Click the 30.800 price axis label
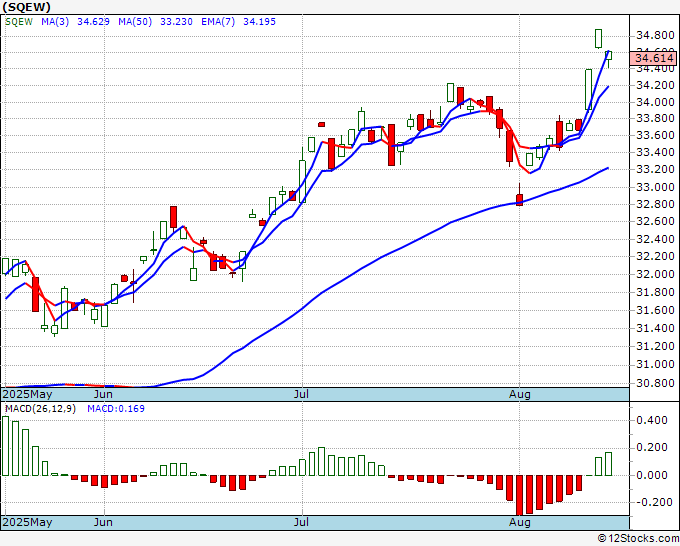The image size is (680, 546). pos(655,383)
